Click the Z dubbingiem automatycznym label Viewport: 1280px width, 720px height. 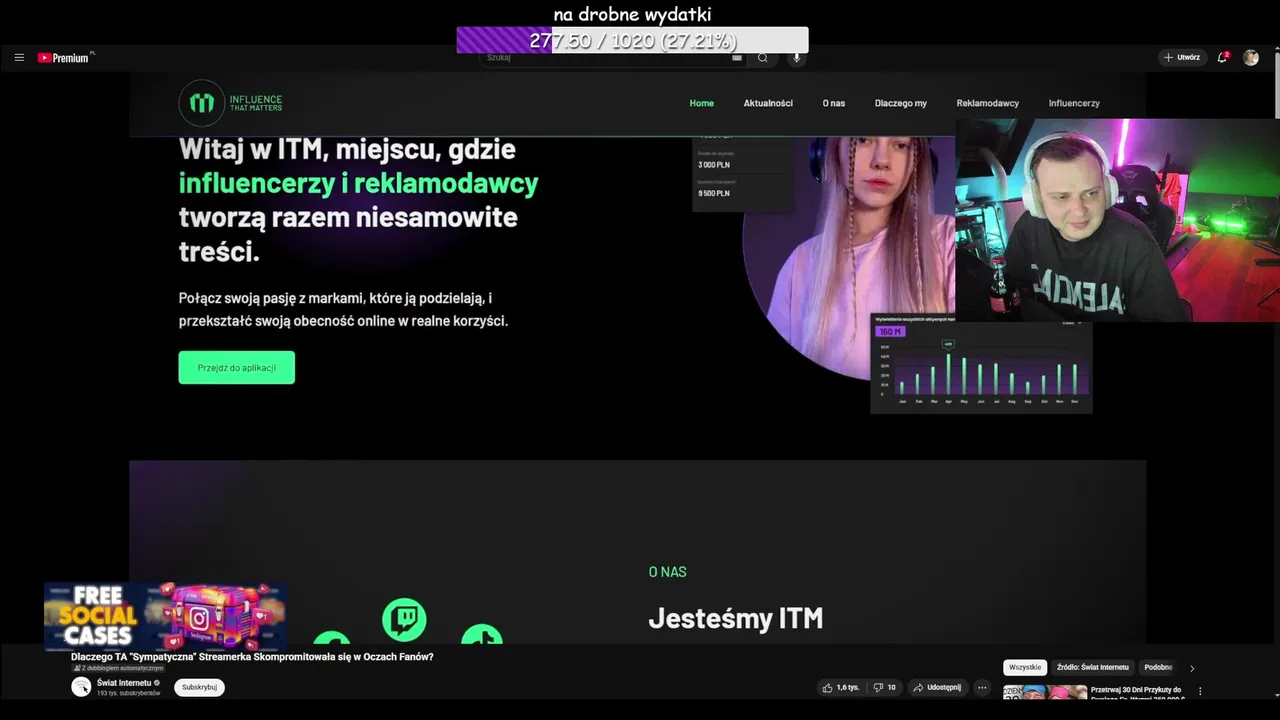pyautogui.click(x=117, y=668)
